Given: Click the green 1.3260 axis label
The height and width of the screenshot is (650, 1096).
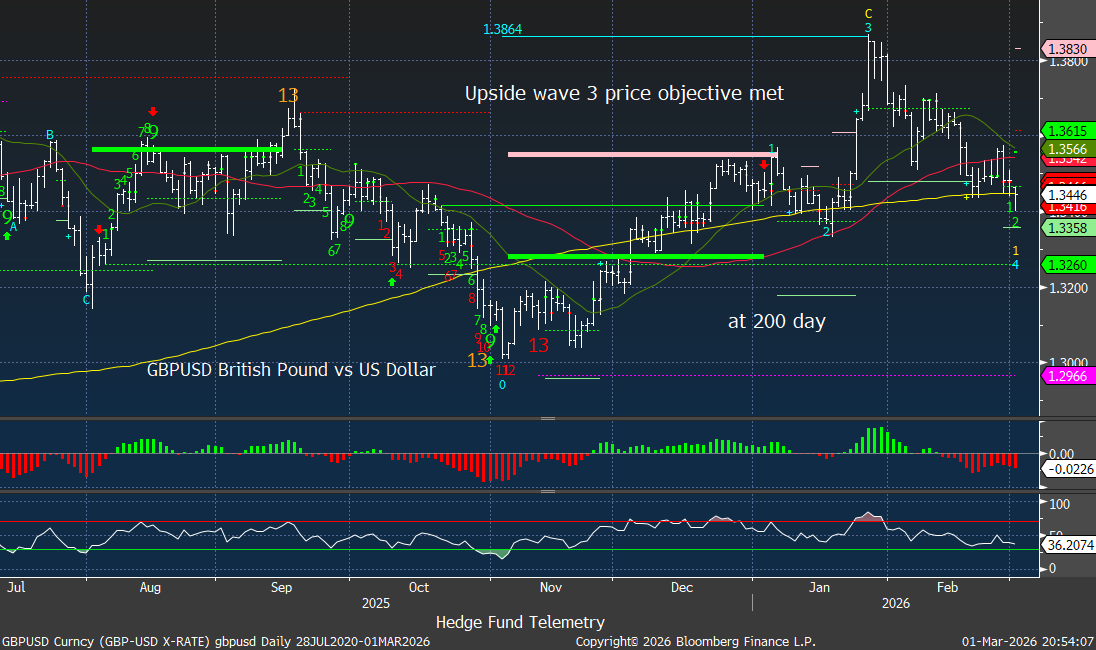Looking at the screenshot, I should coord(1066,265).
